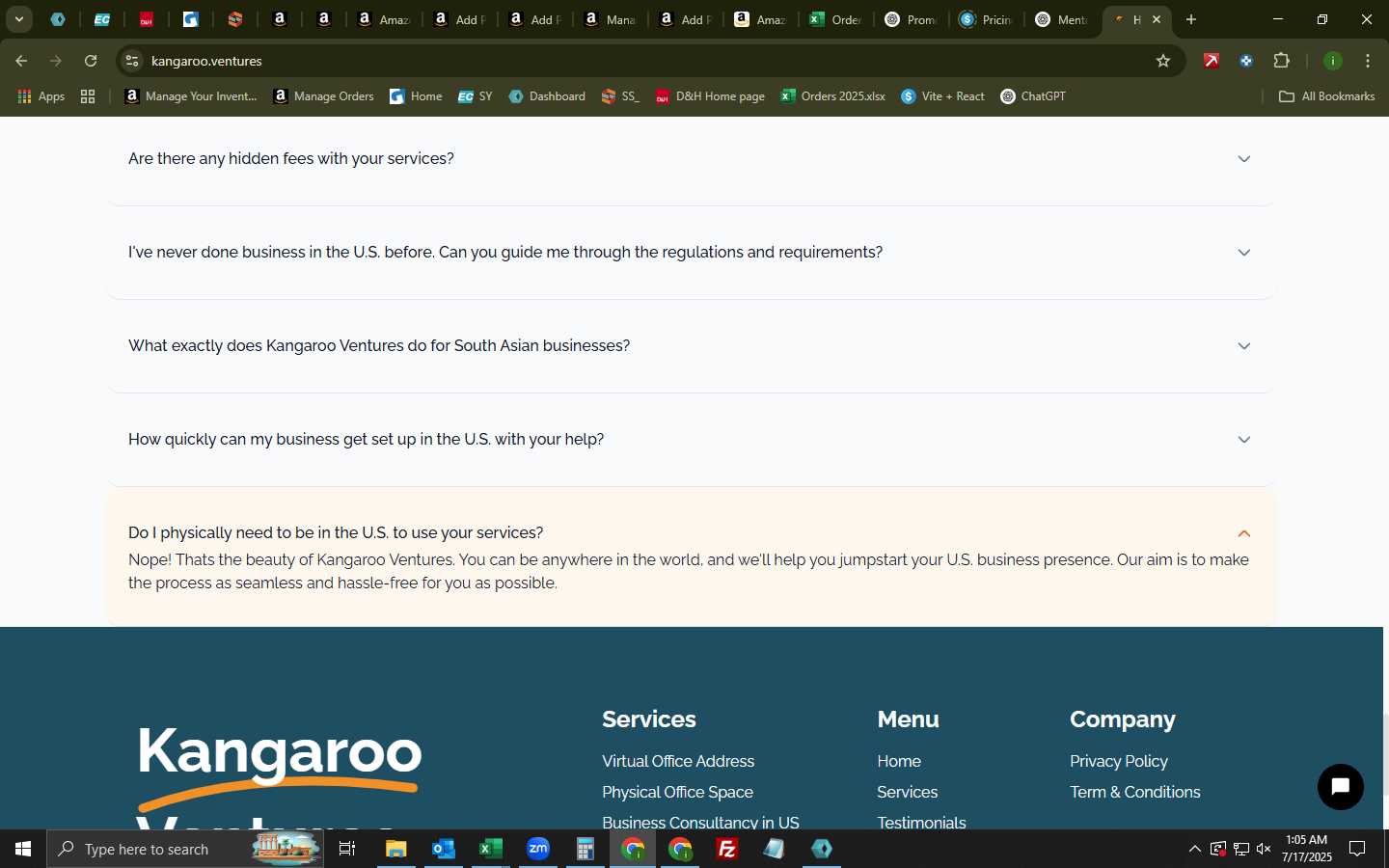The width and height of the screenshot is (1389, 868).
Task: Open the Windows Start menu
Action: (x=23, y=849)
